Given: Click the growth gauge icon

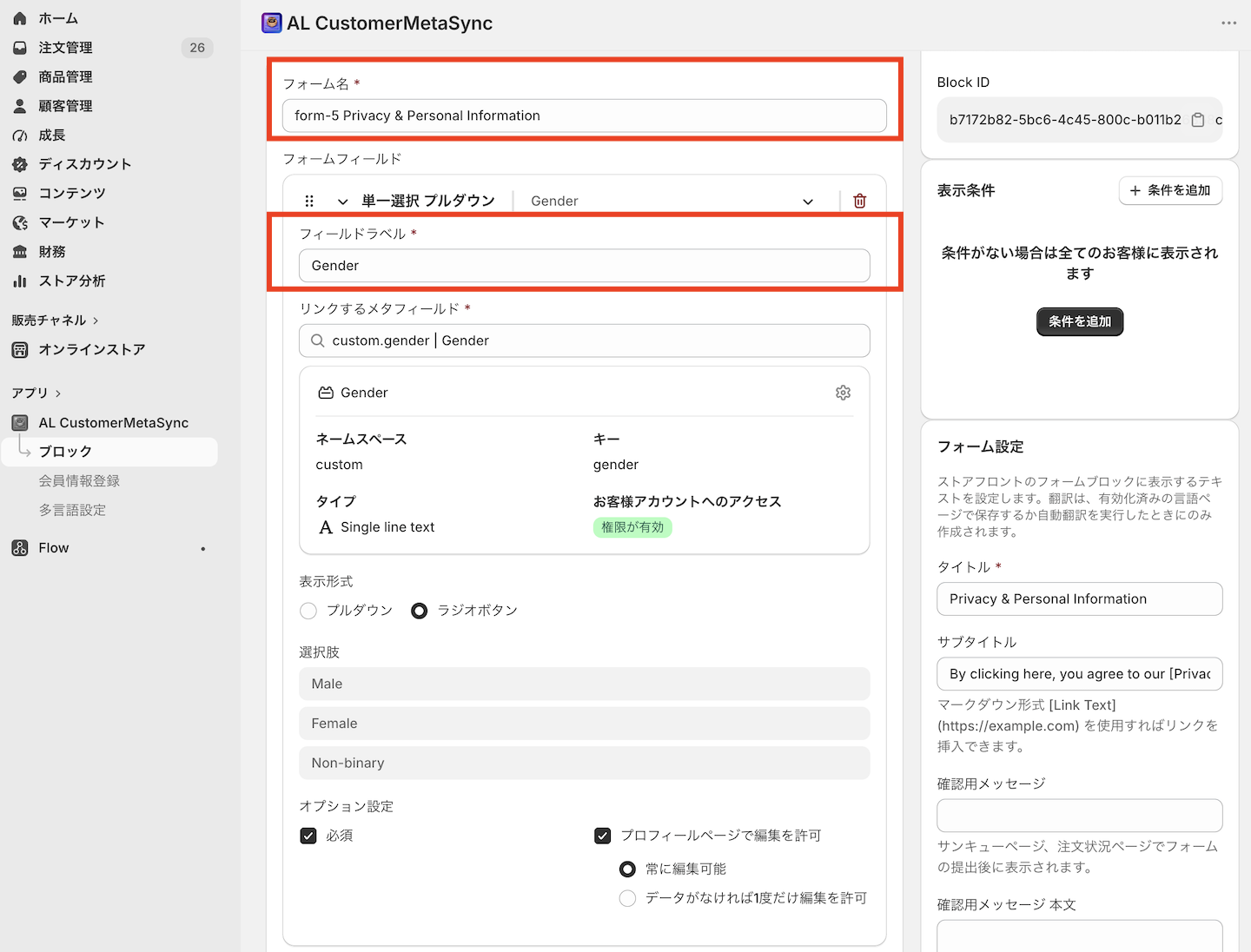Looking at the screenshot, I should 20,136.
